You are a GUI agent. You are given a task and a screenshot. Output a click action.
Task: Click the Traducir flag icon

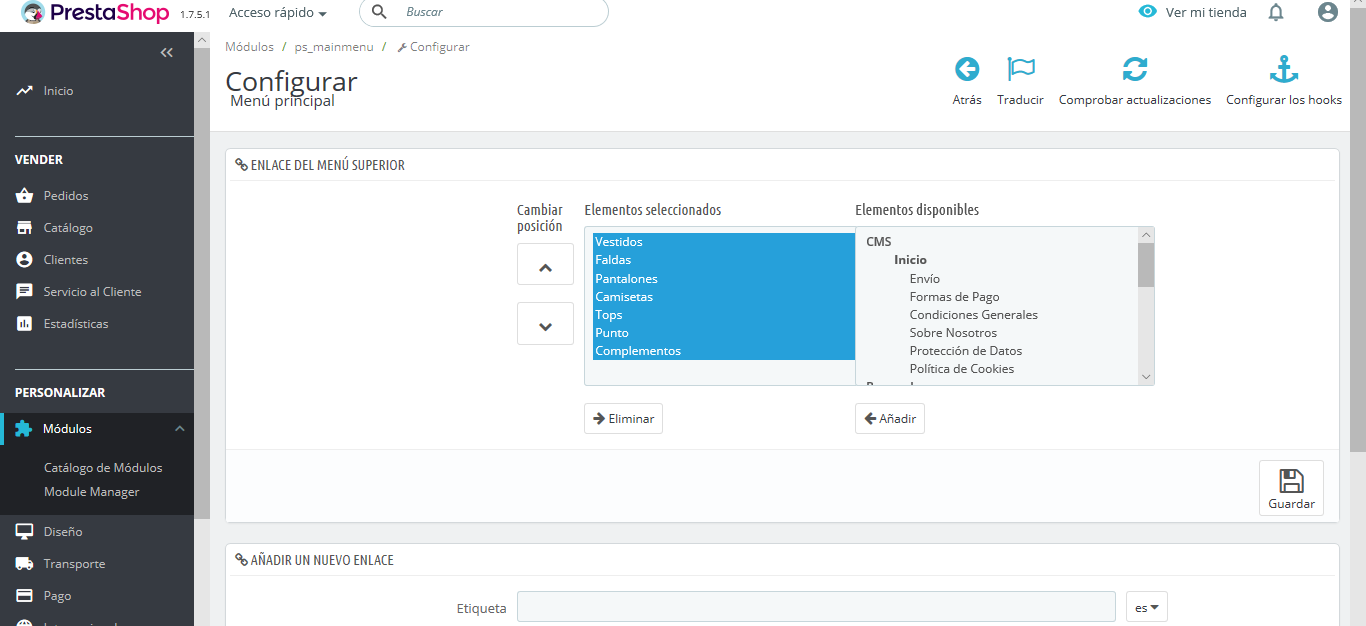tap(1021, 69)
